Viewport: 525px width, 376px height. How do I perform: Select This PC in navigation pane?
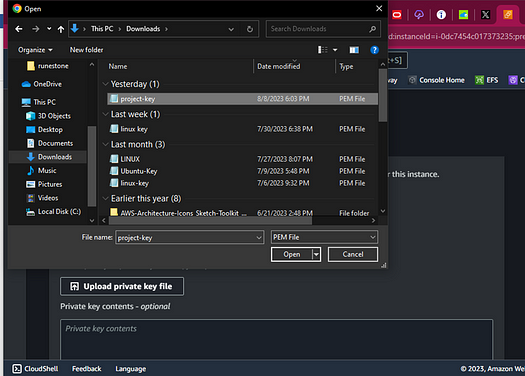[x=39, y=102]
